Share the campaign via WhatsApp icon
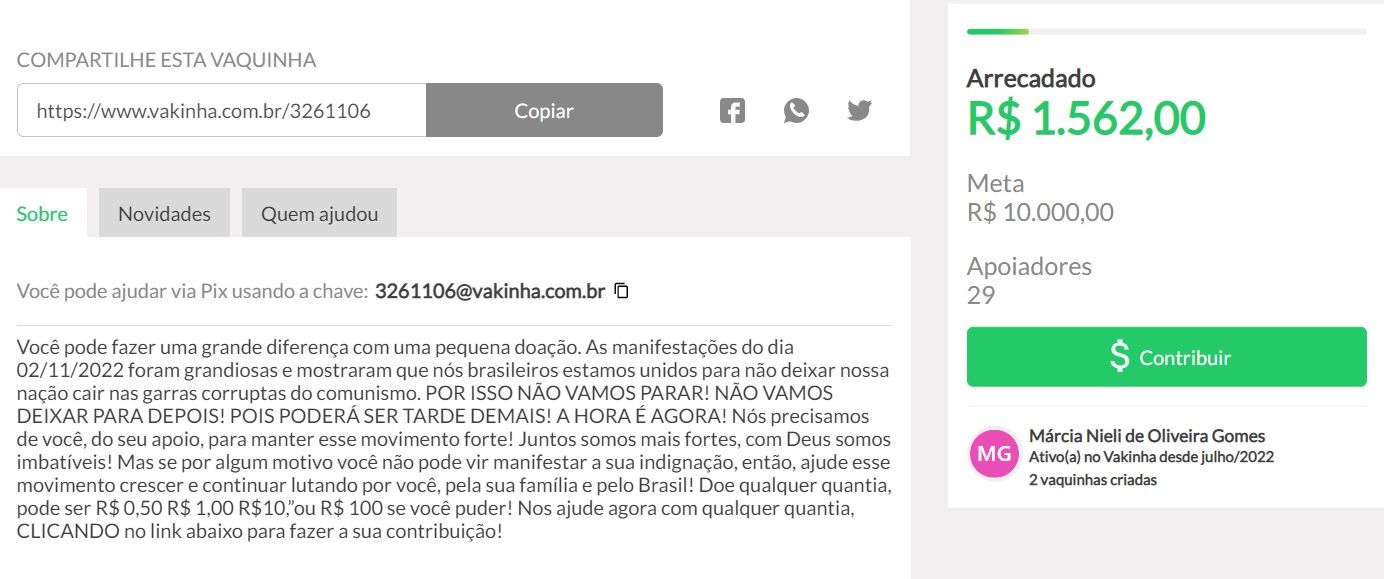Screen dimensions: 1384x579 tap(796, 110)
